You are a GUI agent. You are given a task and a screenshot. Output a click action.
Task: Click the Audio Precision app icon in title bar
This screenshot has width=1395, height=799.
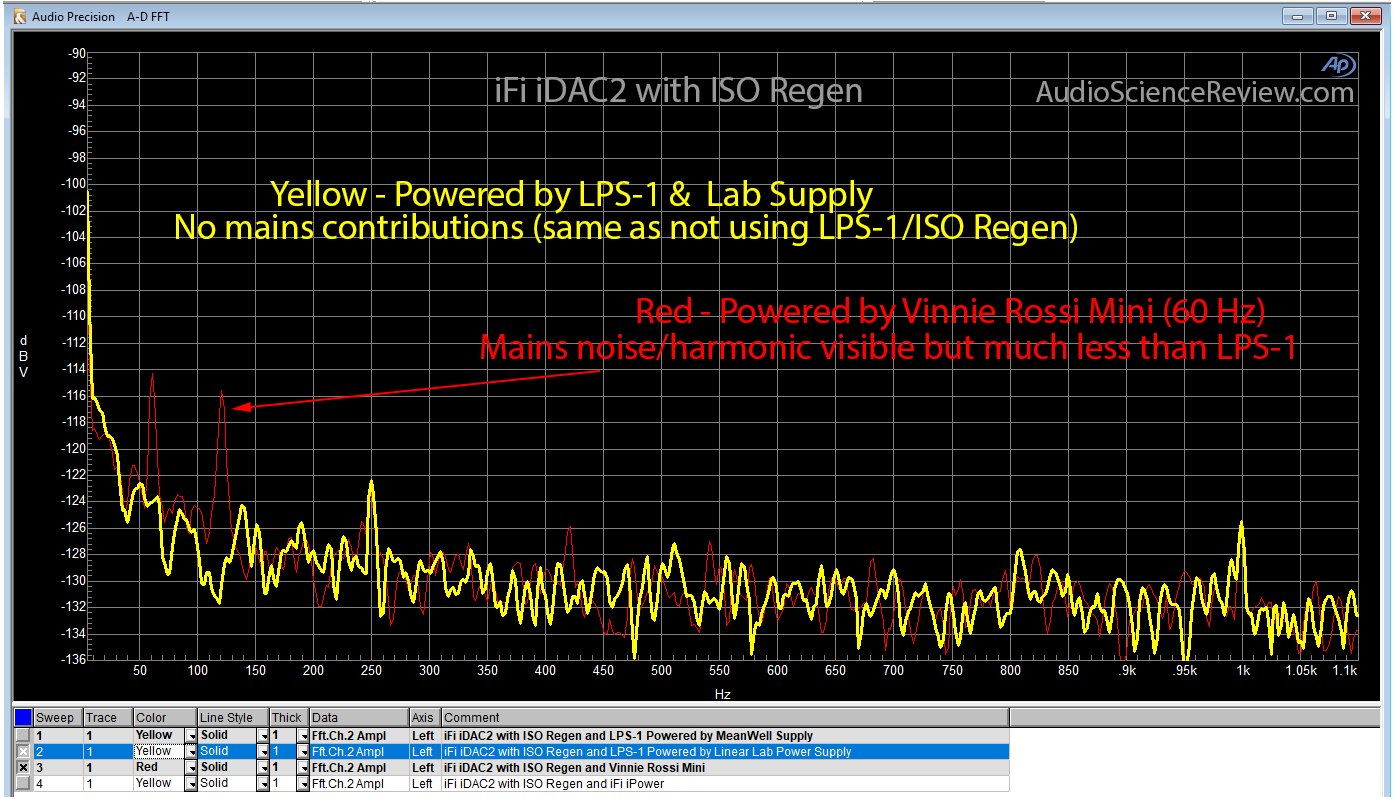click(x=19, y=16)
